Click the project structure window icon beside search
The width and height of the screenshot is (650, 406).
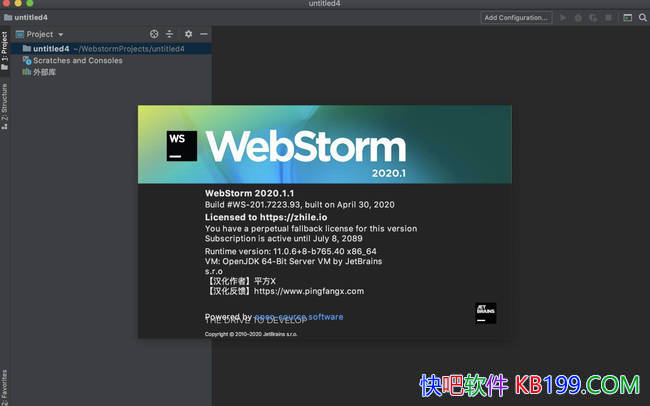click(627, 17)
